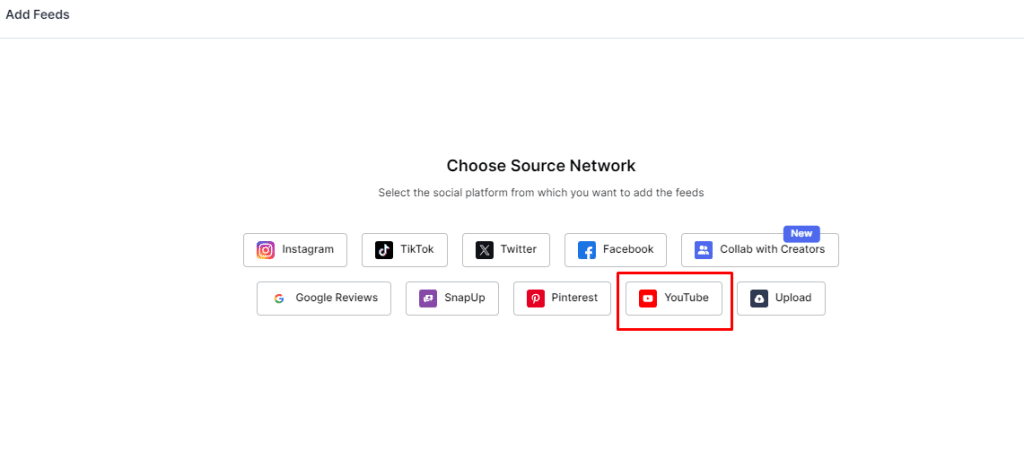Click the Instagram logo icon
Viewport: 1024px width, 459px height.
[266, 250]
